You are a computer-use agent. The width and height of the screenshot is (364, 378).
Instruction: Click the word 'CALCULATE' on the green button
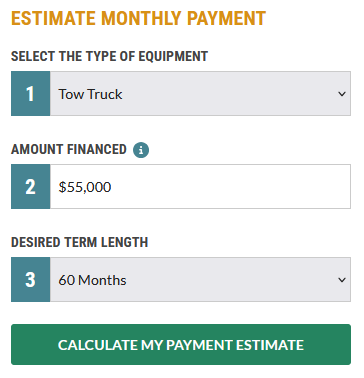(98, 345)
